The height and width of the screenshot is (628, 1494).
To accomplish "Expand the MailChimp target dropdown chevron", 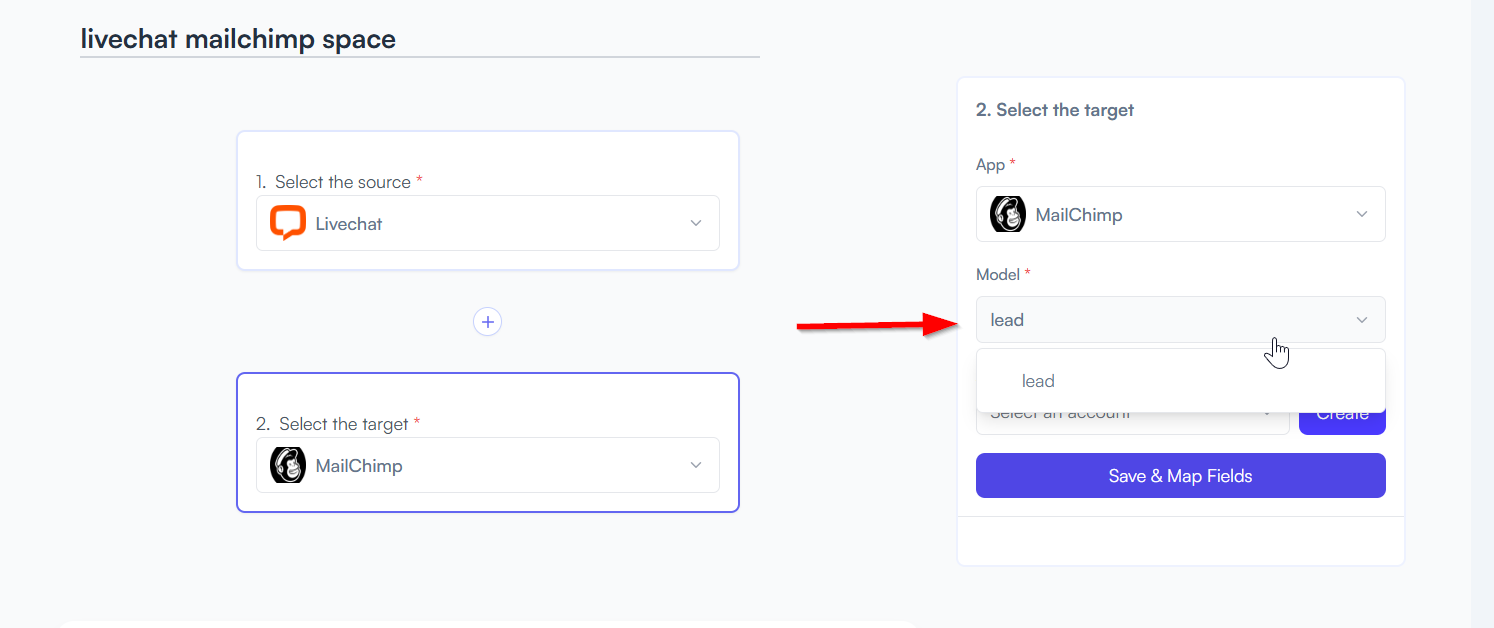I will (x=696, y=465).
